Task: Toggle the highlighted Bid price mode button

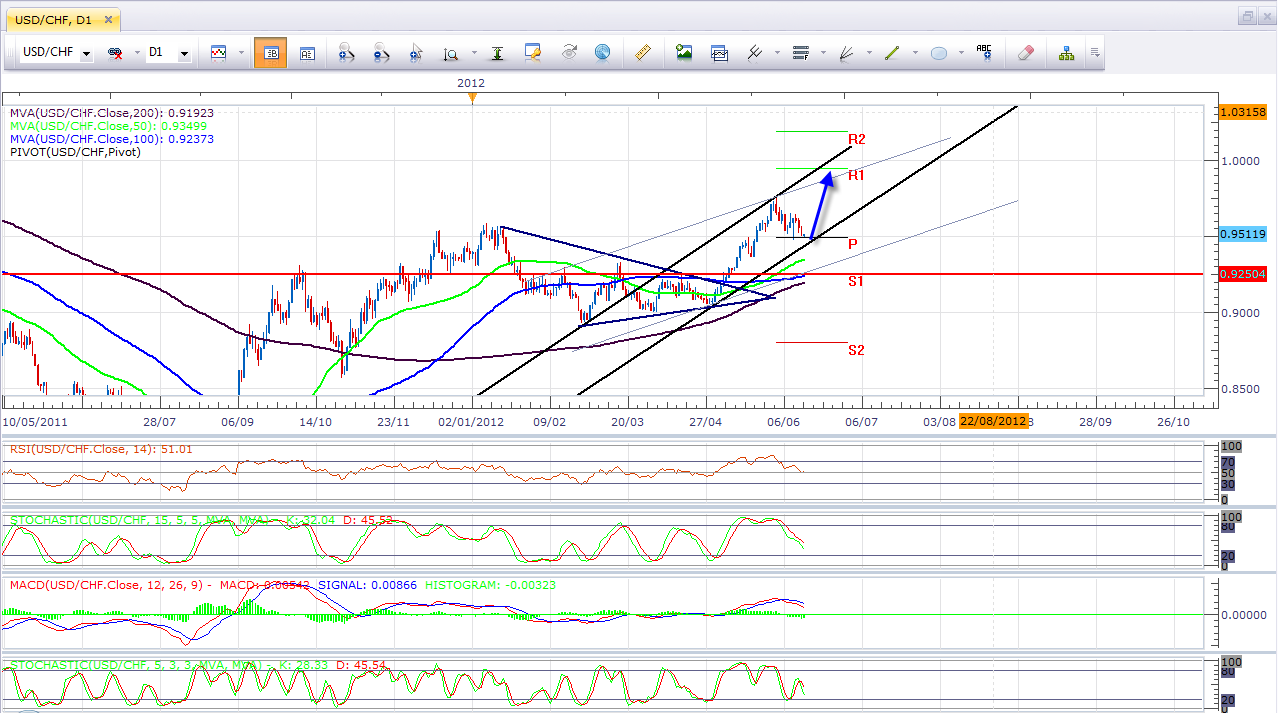Action: point(271,53)
